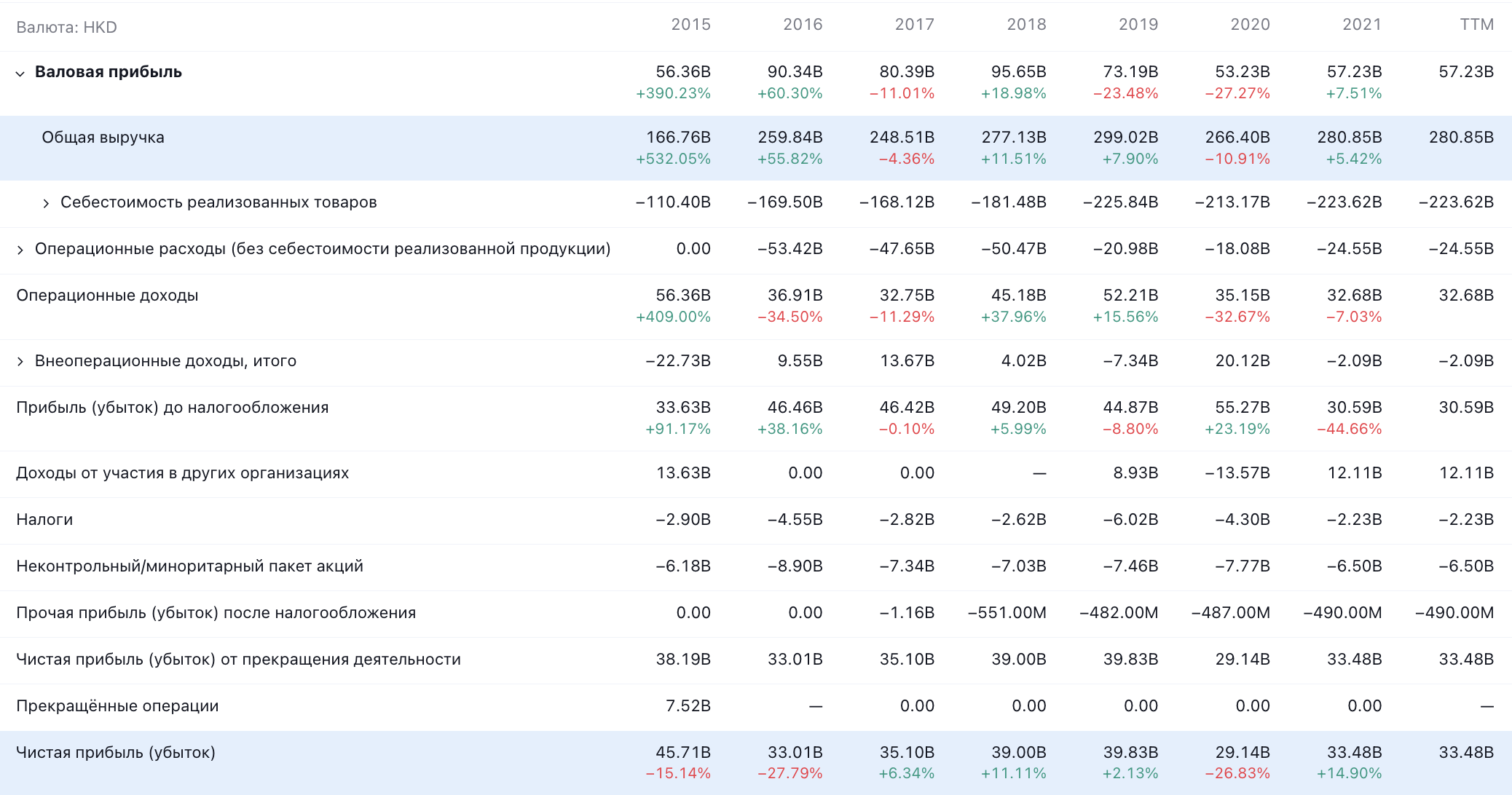Click pretax profit value 55.27B
This screenshot has width=1512, height=795.
tap(1243, 408)
